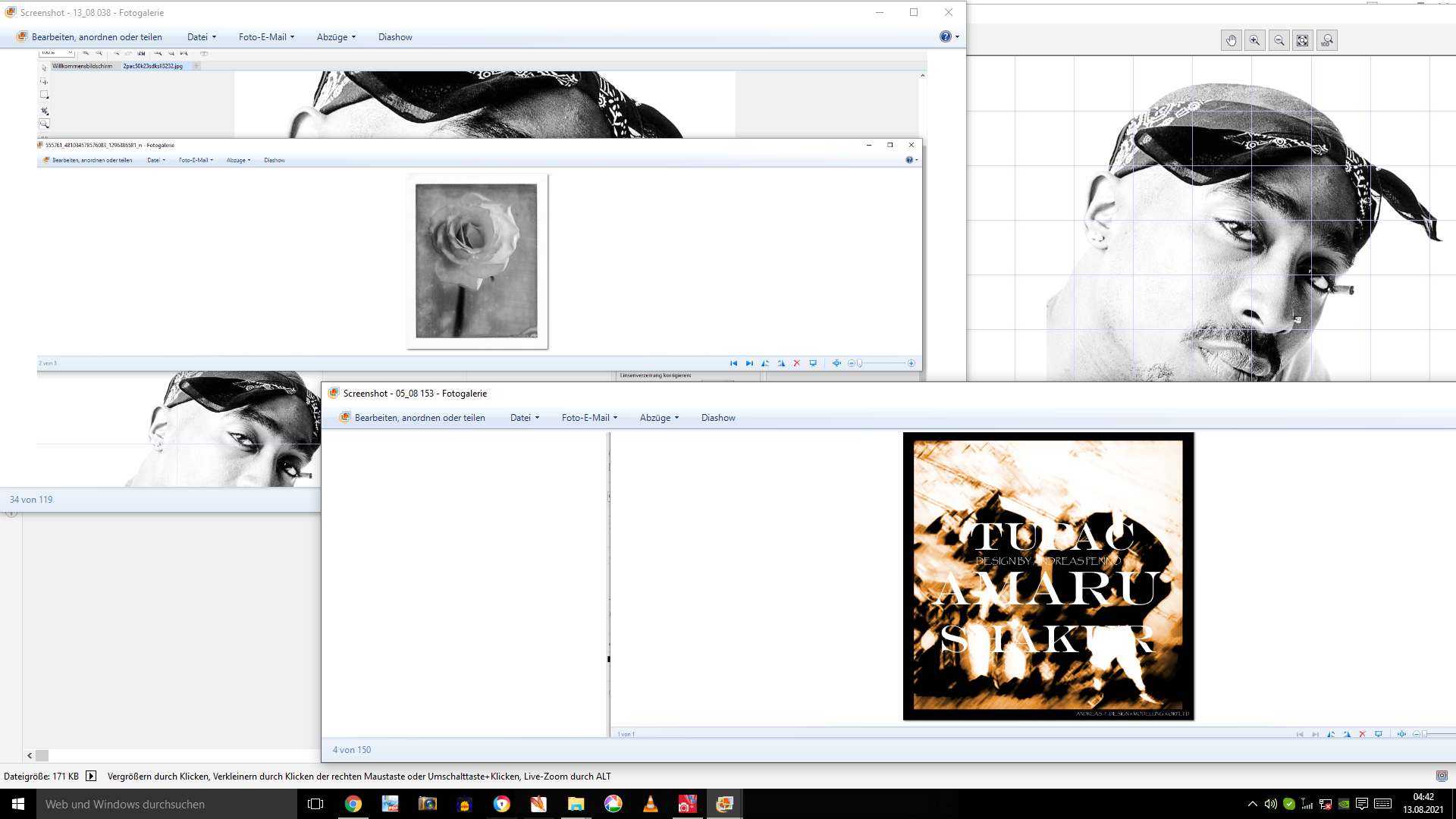The height and width of the screenshot is (819, 1456).
Task: Click red delete X in rose window
Action: [x=797, y=363]
